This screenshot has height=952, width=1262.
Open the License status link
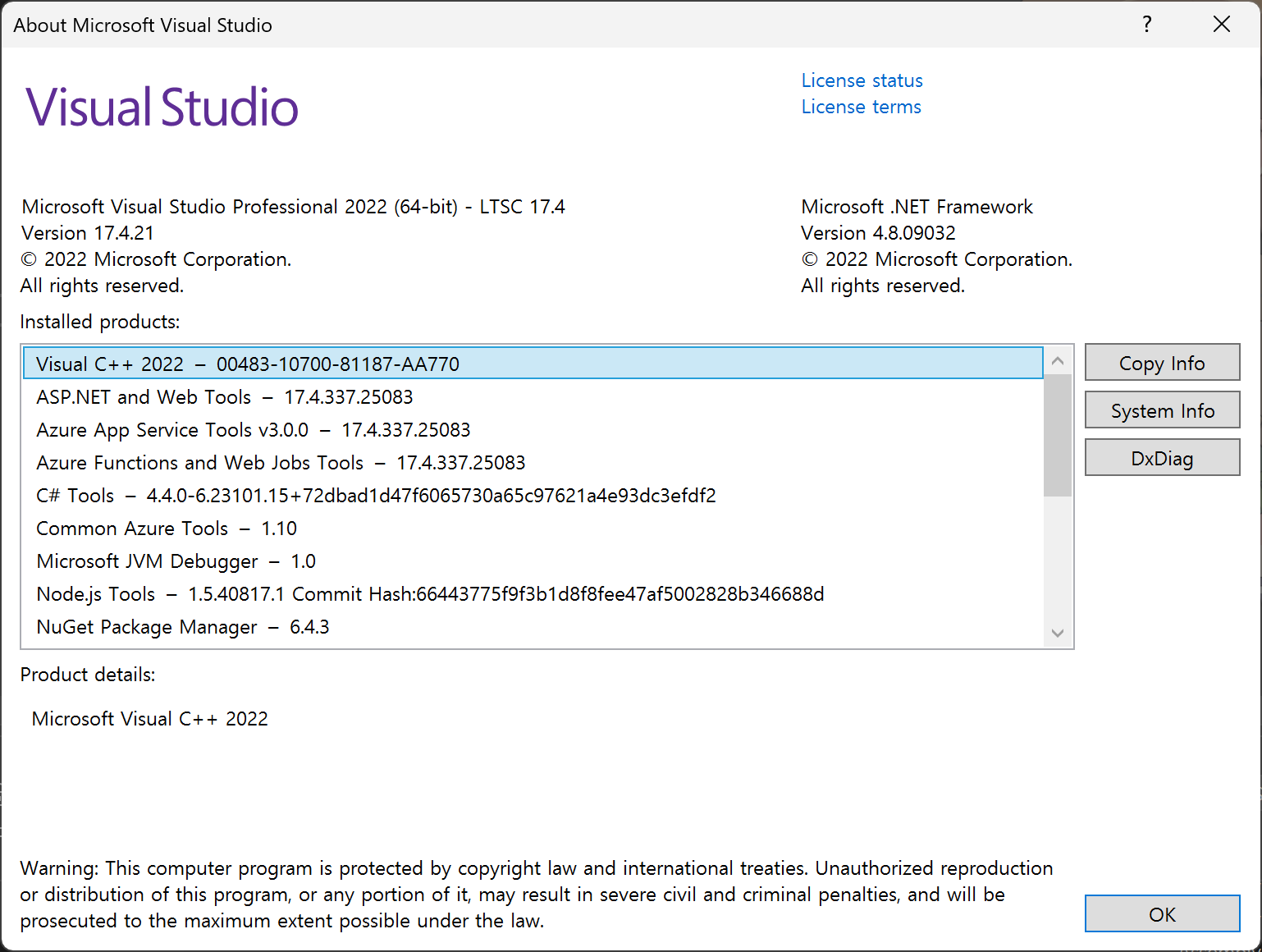click(x=862, y=80)
